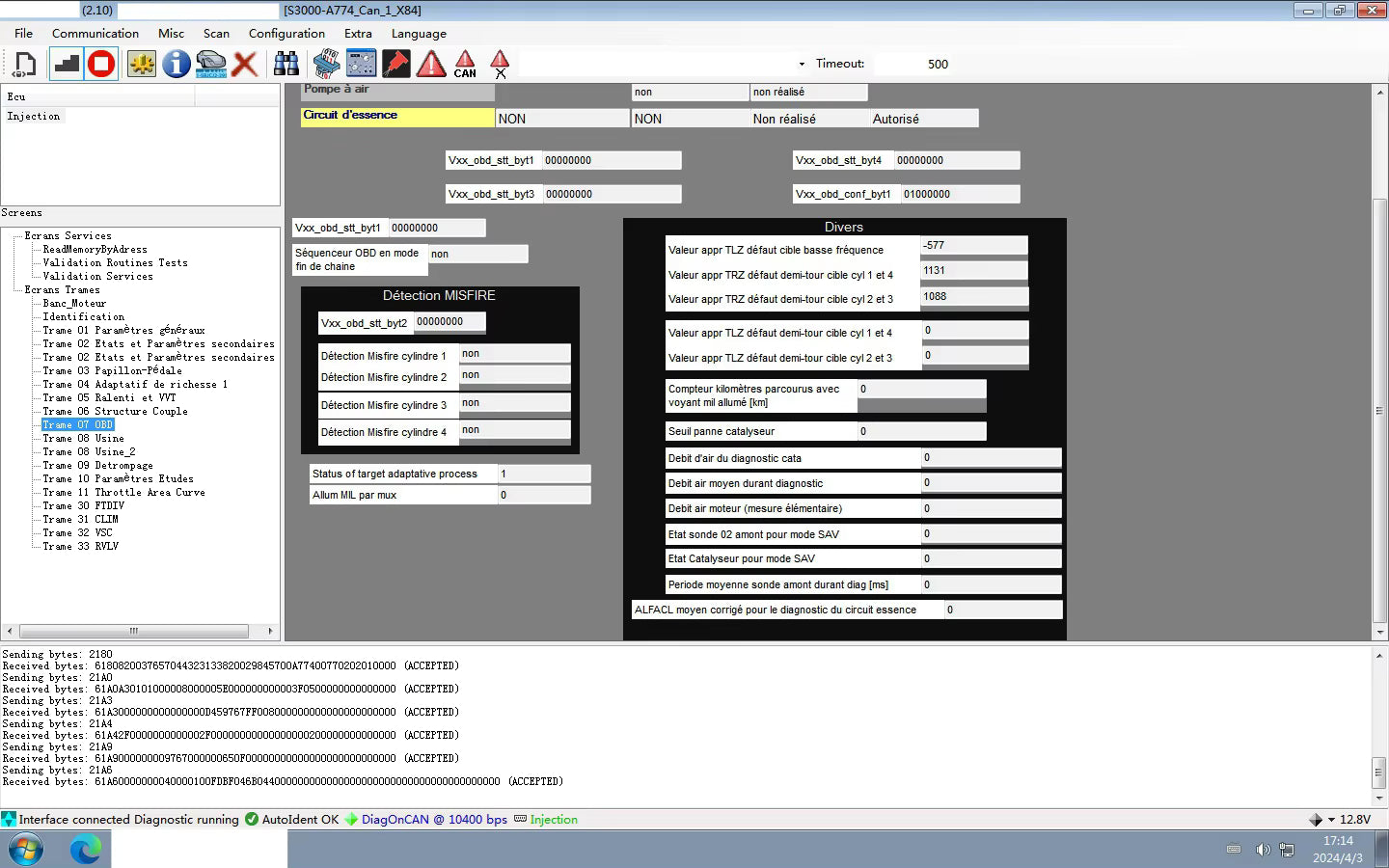Open the hex data shredder icon
Screen dimensions: 1389x868
point(326,65)
